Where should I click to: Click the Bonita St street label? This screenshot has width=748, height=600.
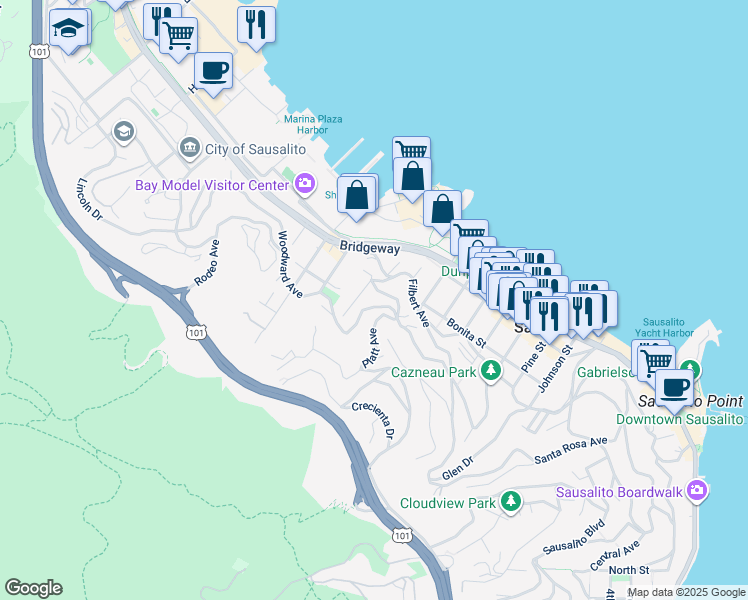466,333
